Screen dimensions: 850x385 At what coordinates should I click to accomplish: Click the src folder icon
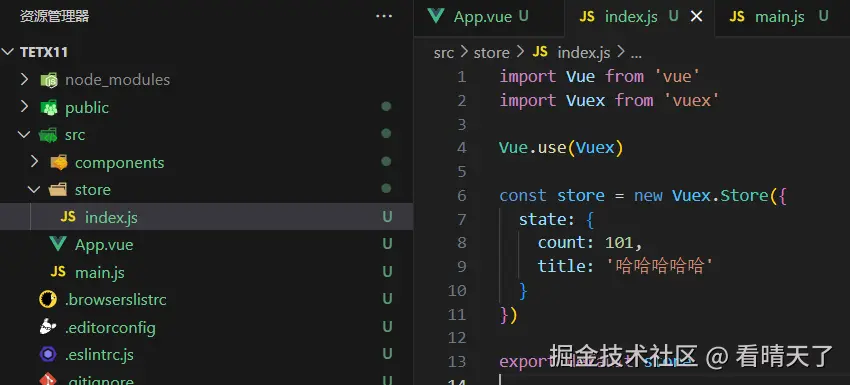(x=49, y=134)
